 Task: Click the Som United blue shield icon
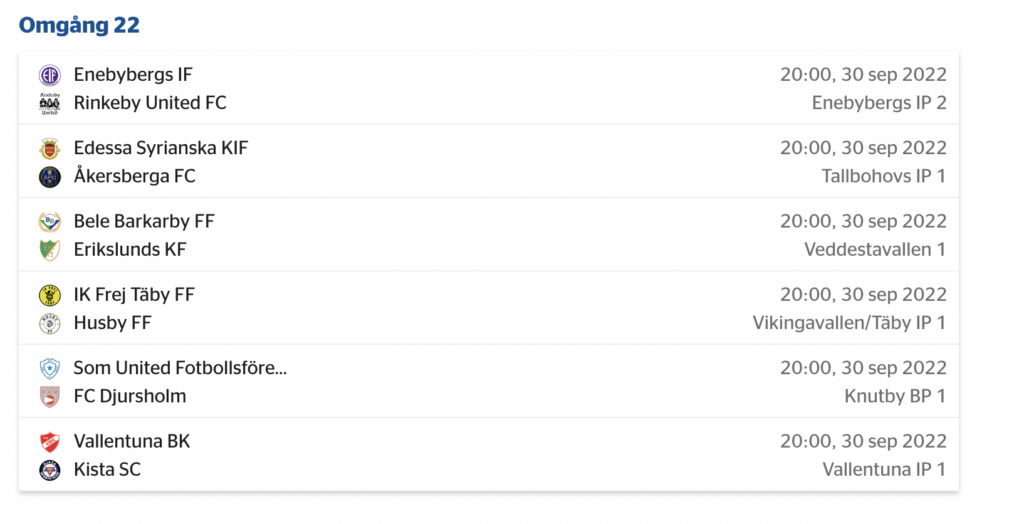click(x=50, y=368)
